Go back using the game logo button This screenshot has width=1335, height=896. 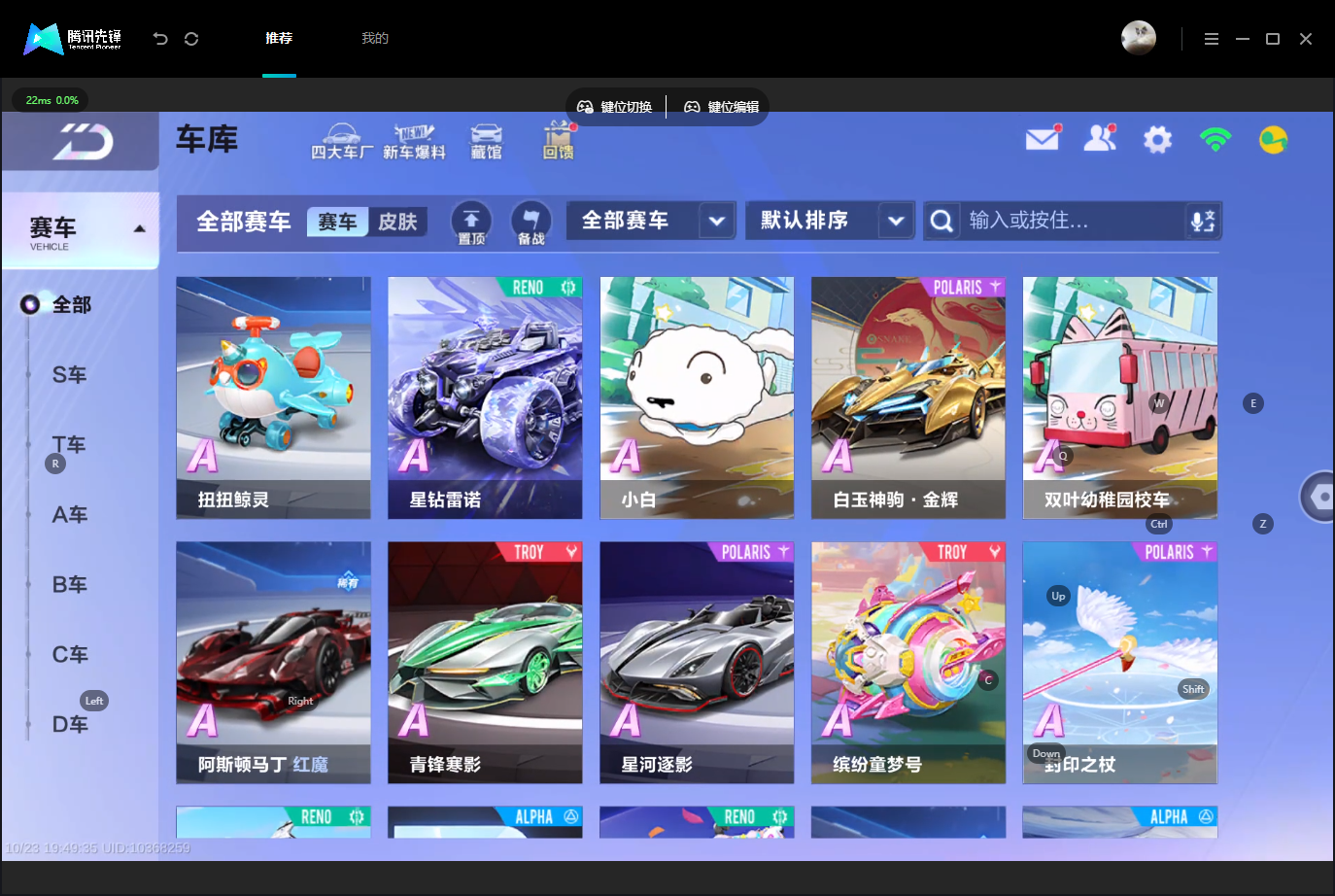pos(82,142)
